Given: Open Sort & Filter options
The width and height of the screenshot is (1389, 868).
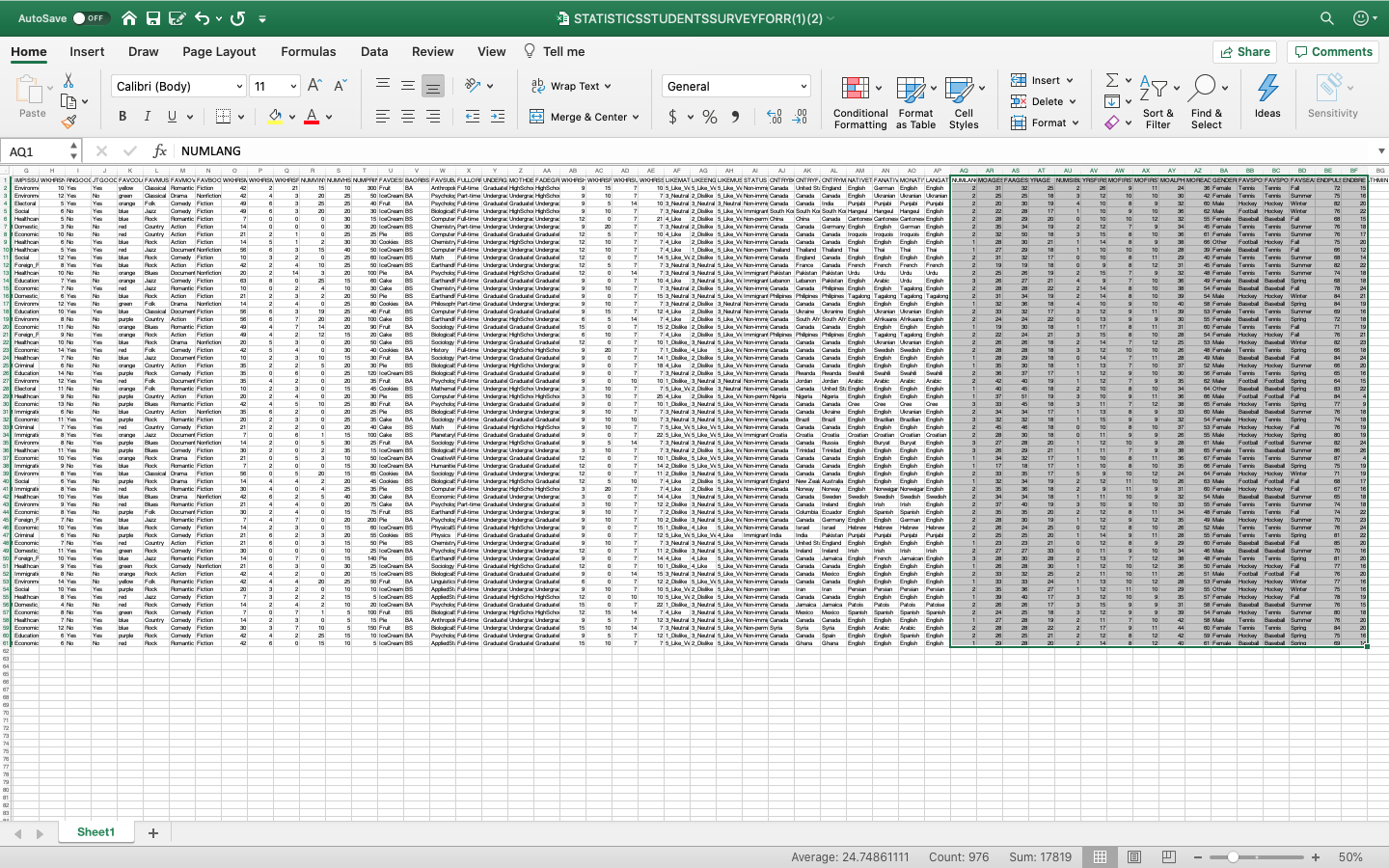Looking at the screenshot, I should click(1157, 102).
